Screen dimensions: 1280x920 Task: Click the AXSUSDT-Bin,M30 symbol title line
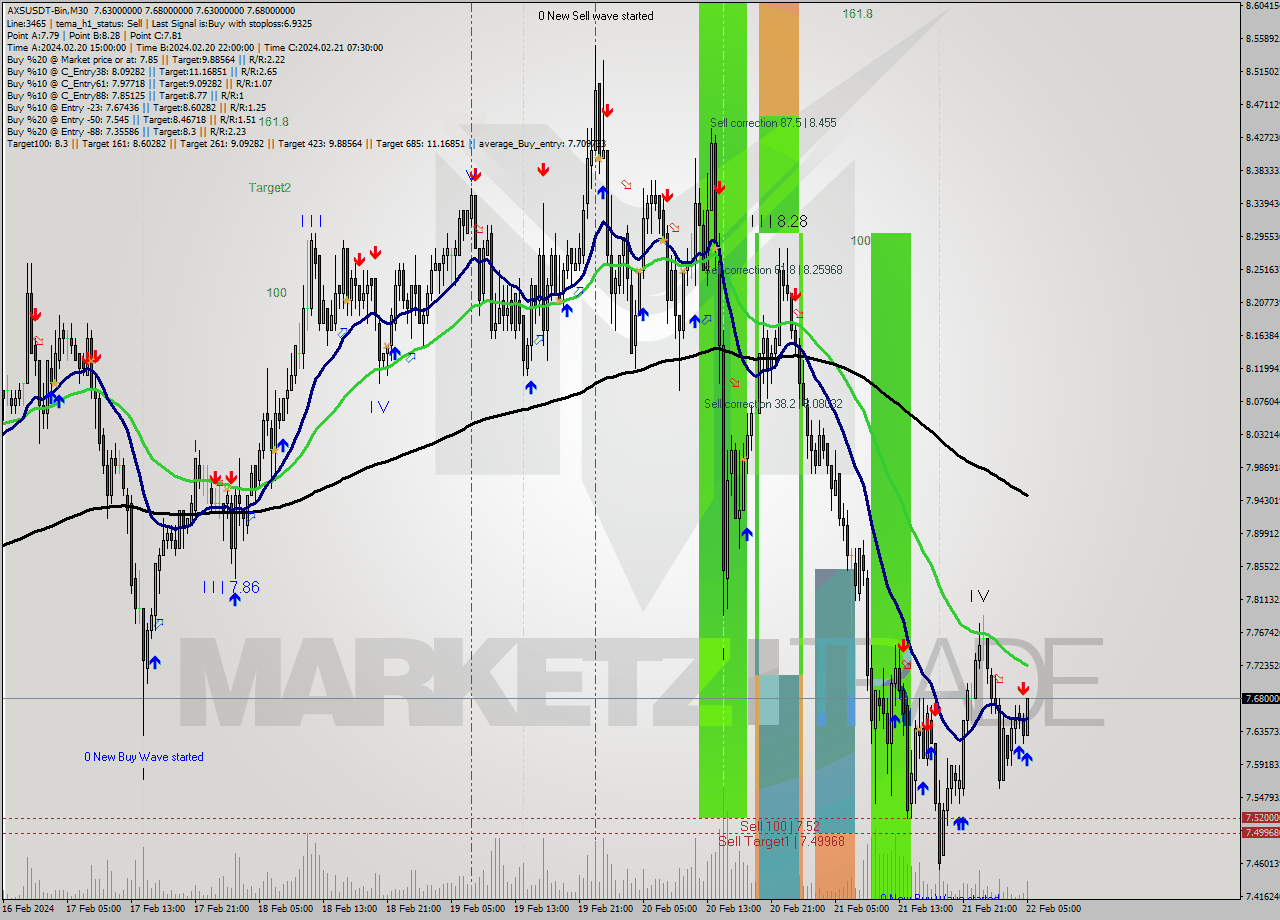[151, 10]
